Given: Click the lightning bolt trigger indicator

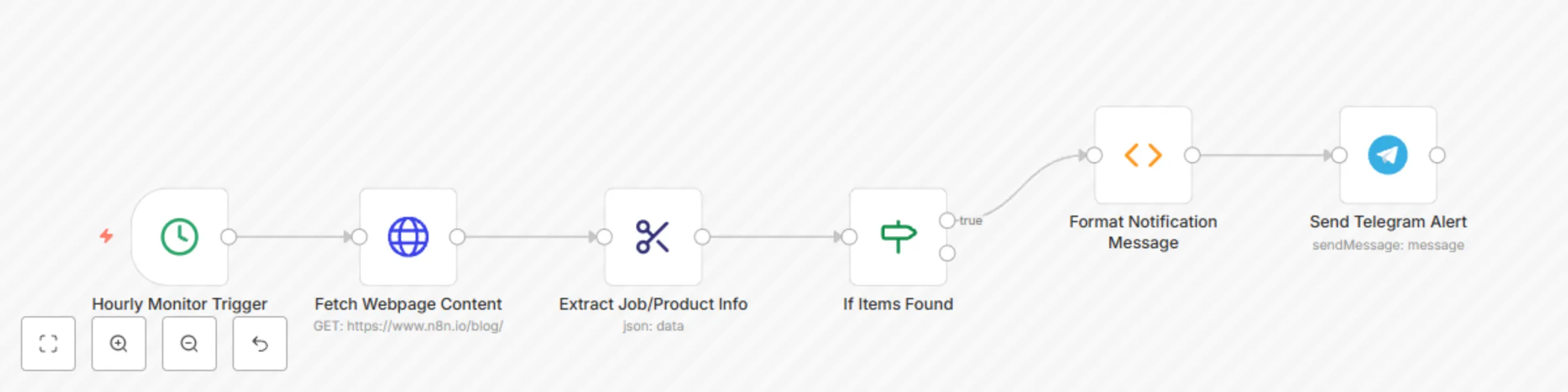Looking at the screenshot, I should pyautogui.click(x=106, y=234).
